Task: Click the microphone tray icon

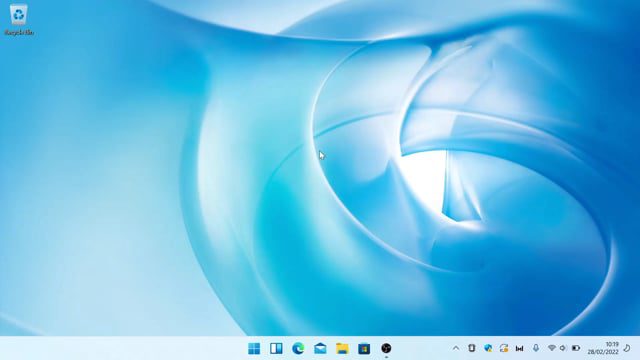Action: coord(536,348)
